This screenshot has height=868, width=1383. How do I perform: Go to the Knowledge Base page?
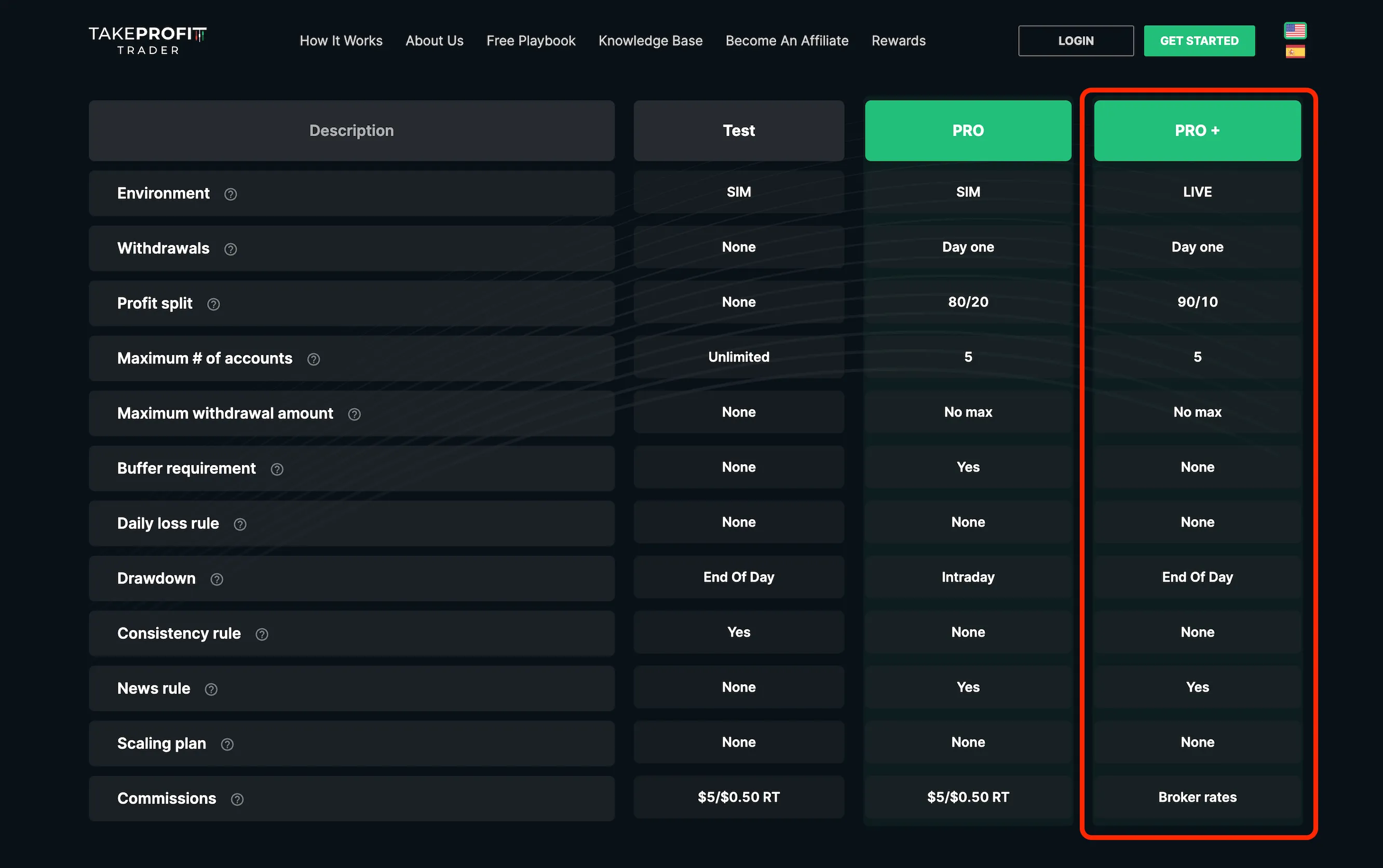pos(650,41)
